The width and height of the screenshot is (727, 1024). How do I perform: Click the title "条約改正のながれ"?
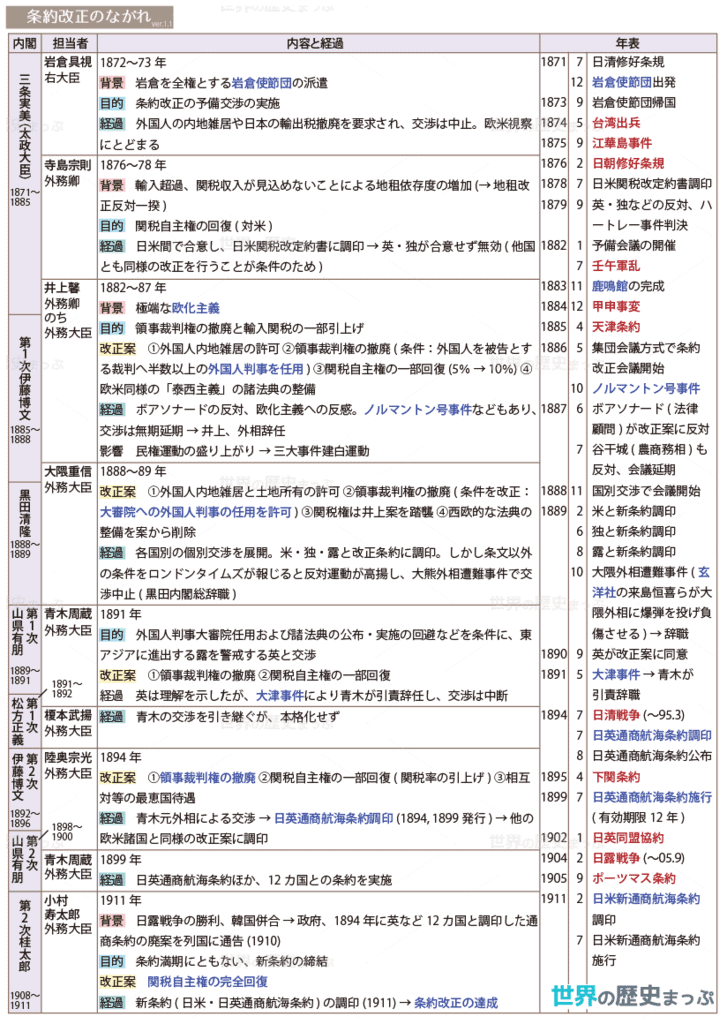tap(89, 16)
